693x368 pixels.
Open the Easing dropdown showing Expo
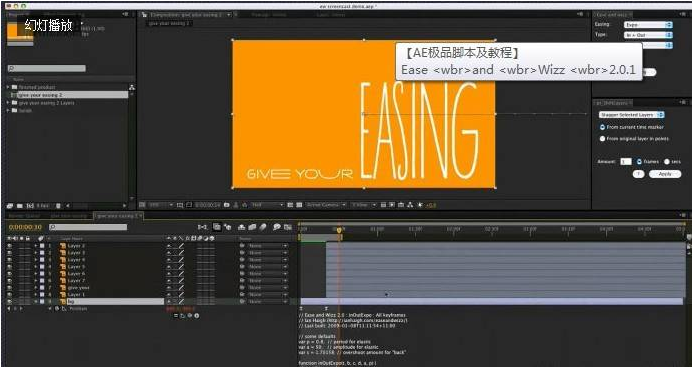[648, 25]
